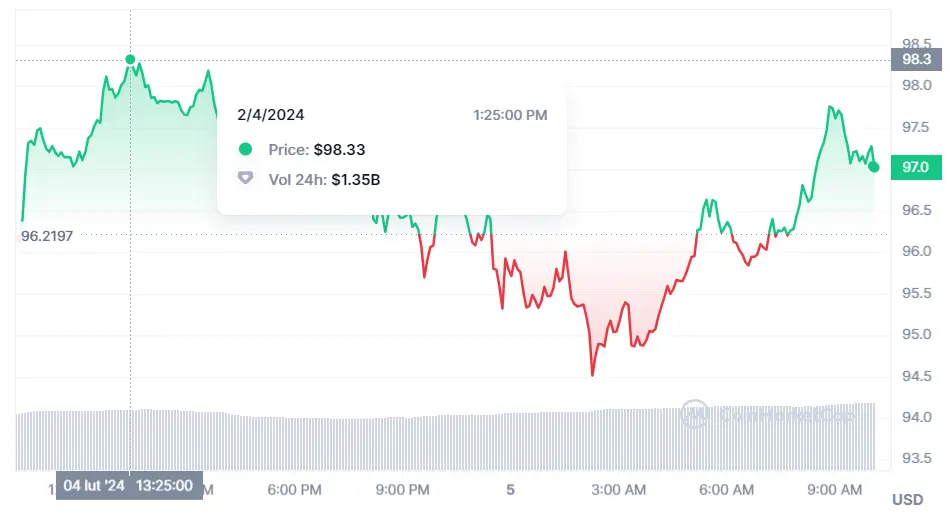Click the day 5 marker on time axis
The height and width of the screenshot is (515, 950).
click(510, 490)
